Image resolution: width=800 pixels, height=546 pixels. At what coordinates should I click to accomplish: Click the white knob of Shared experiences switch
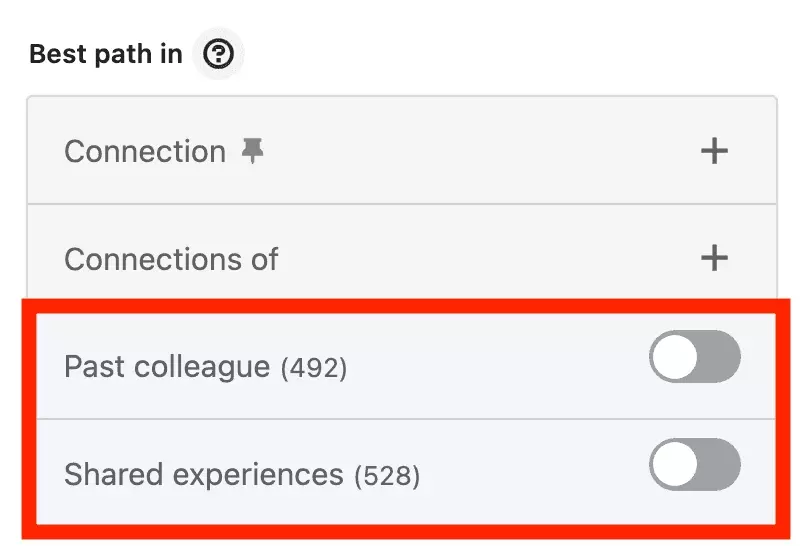pos(675,464)
